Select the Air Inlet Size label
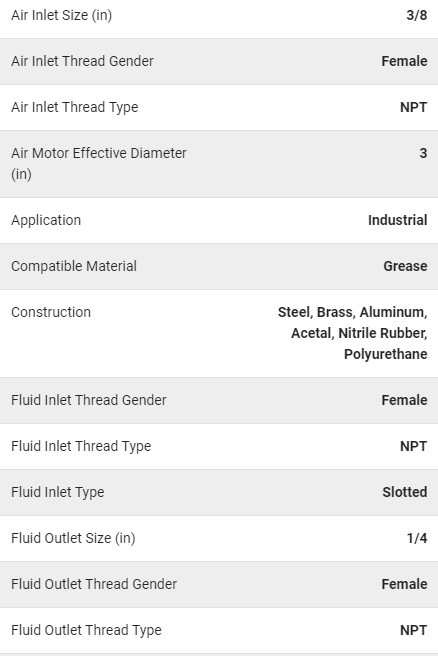 click(61, 15)
